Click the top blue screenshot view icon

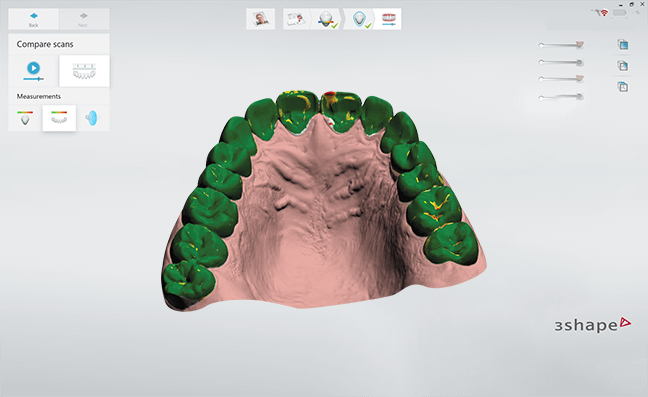(623, 44)
